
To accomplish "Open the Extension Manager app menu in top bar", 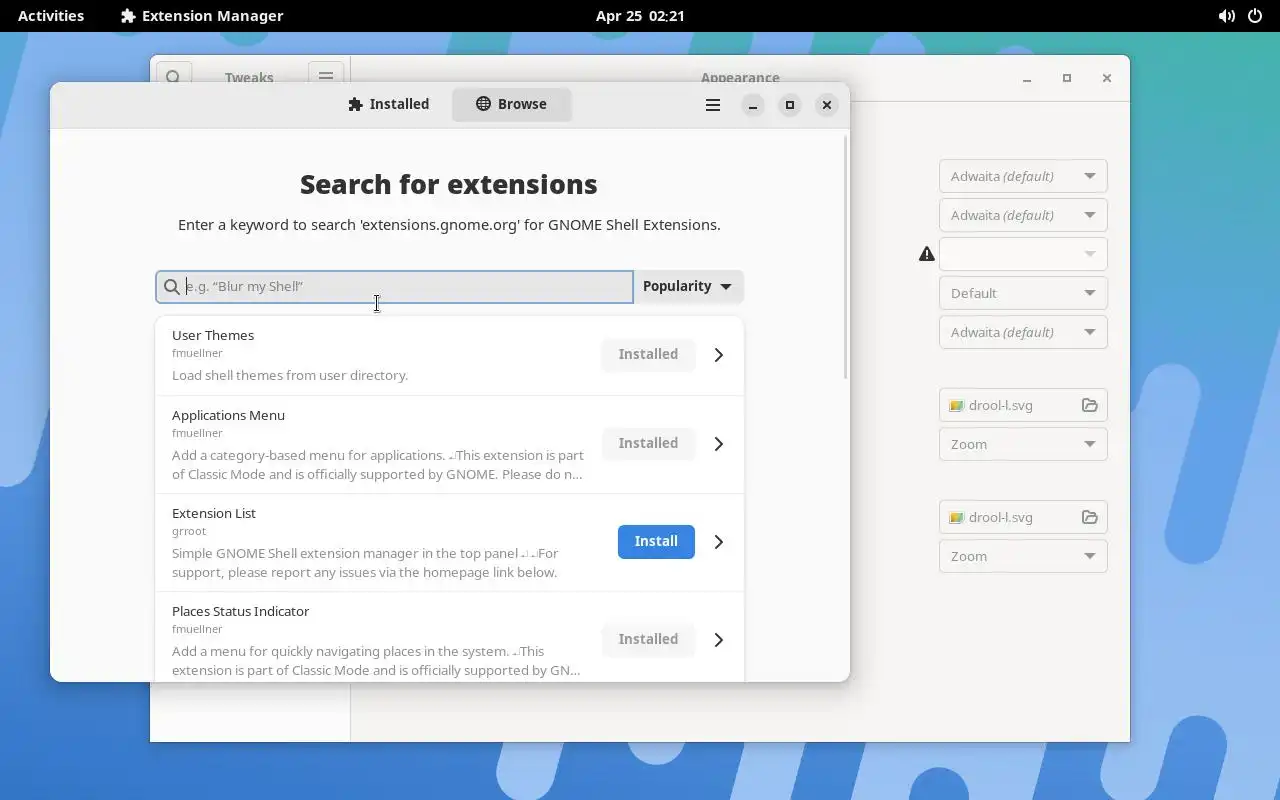I will (x=202, y=16).
